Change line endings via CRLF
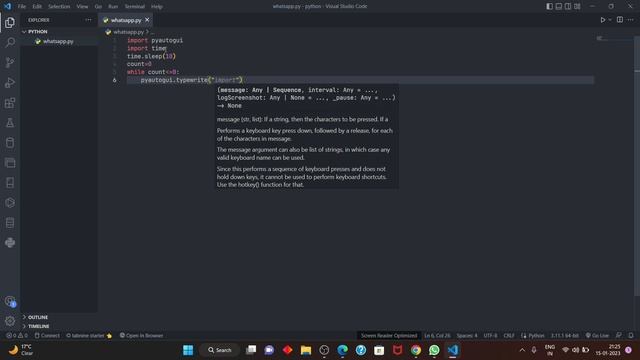The image size is (640, 360). [509, 336]
